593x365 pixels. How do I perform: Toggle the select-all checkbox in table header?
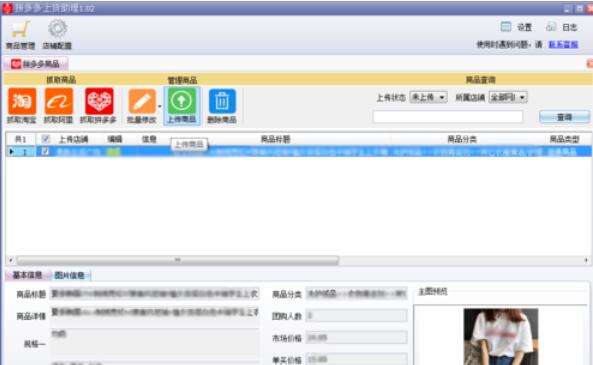click(45, 139)
